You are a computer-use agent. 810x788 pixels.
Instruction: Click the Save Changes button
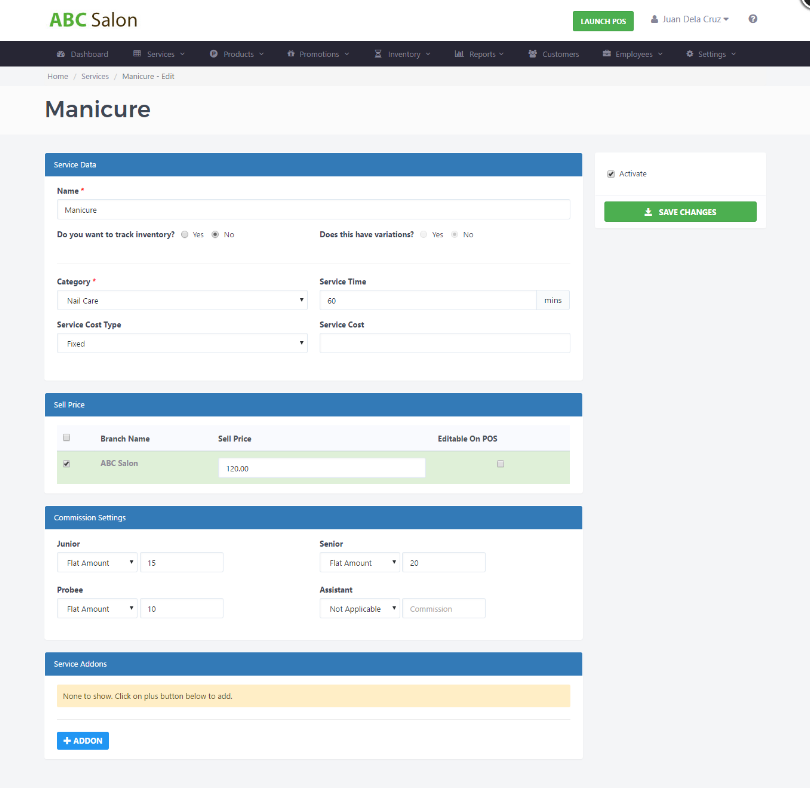680,212
